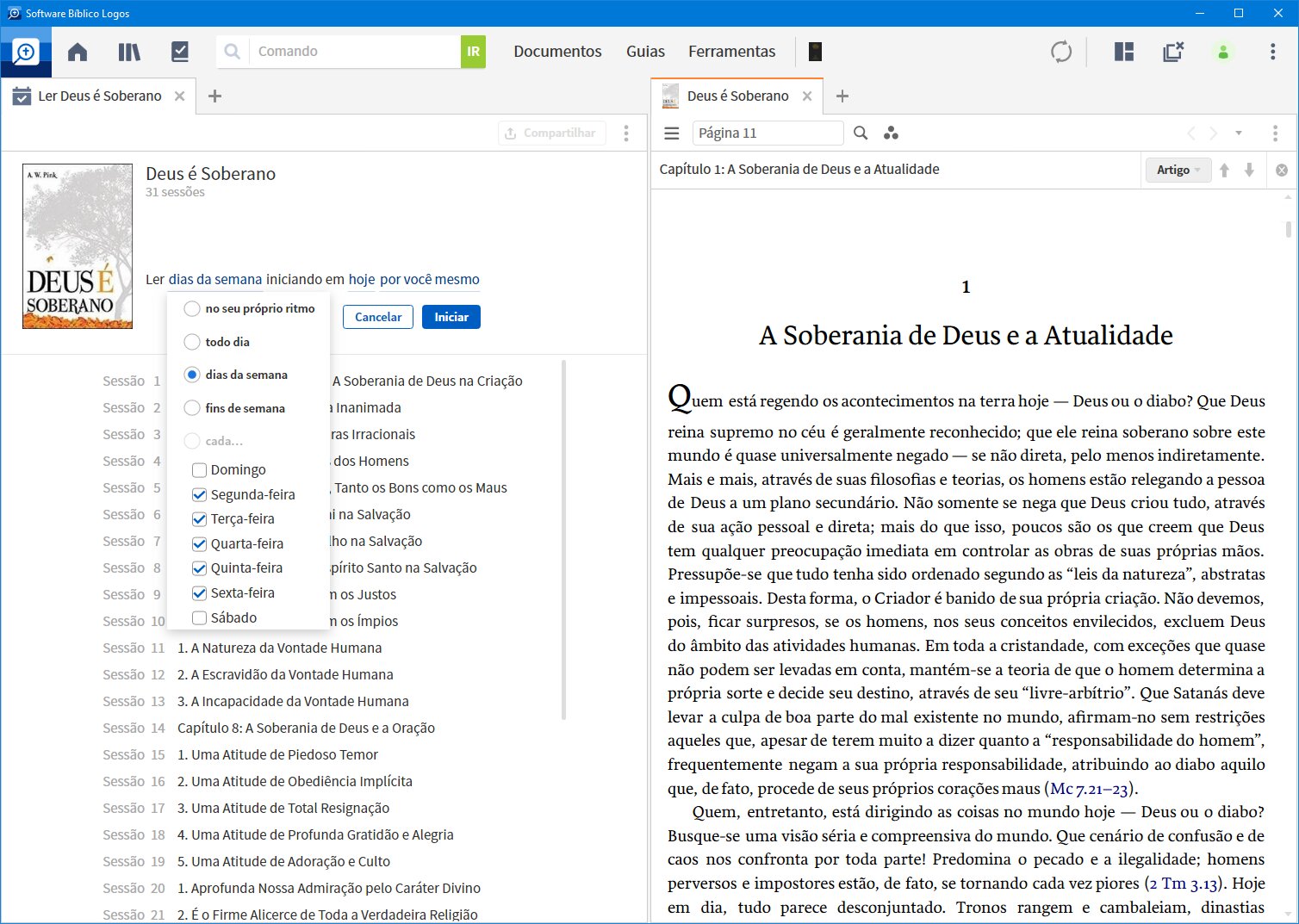This screenshot has height=924, width=1299.
Task: Check the Sábado checkbox
Action: (199, 618)
